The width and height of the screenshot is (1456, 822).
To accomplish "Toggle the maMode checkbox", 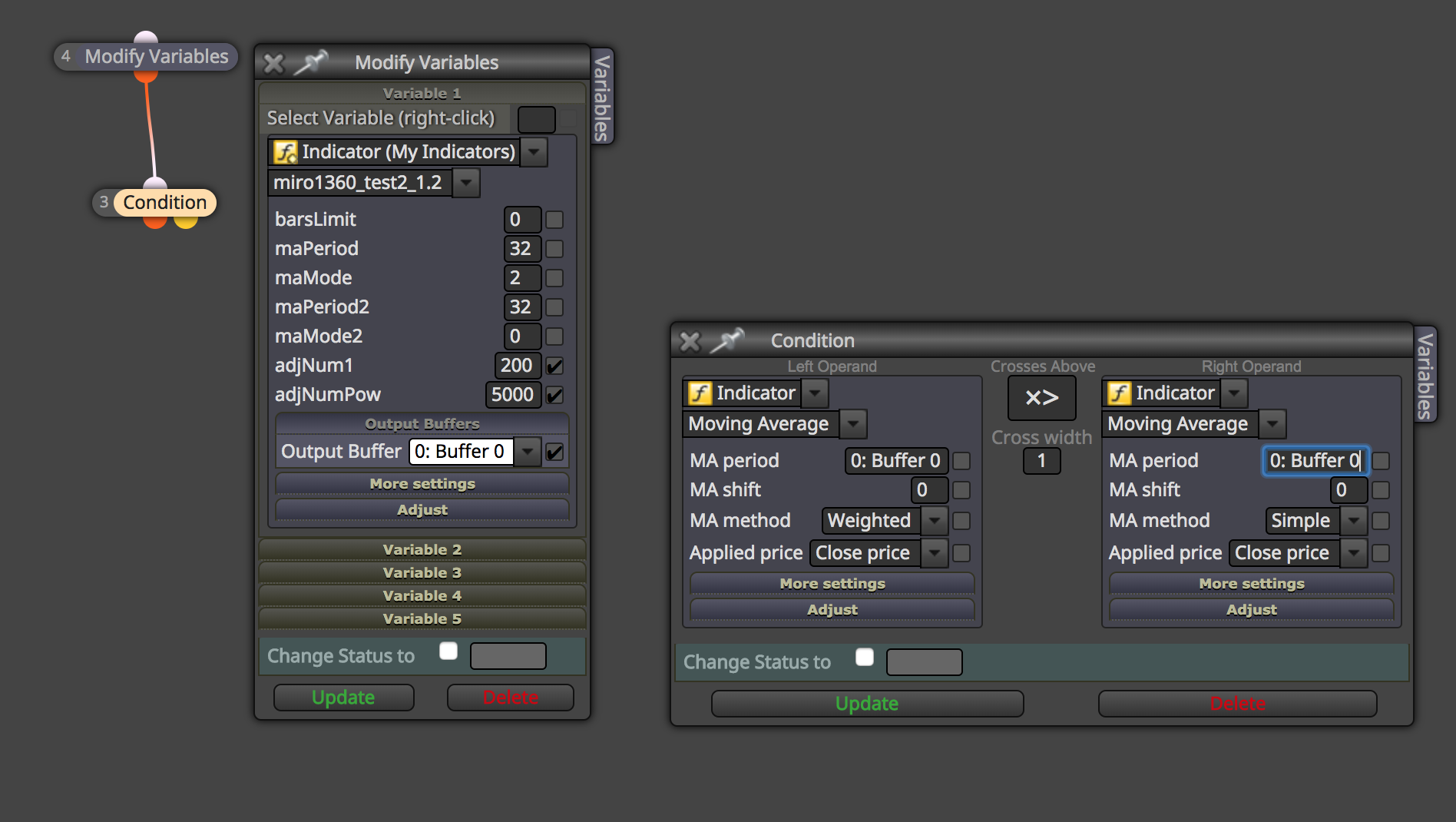I will point(554,278).
